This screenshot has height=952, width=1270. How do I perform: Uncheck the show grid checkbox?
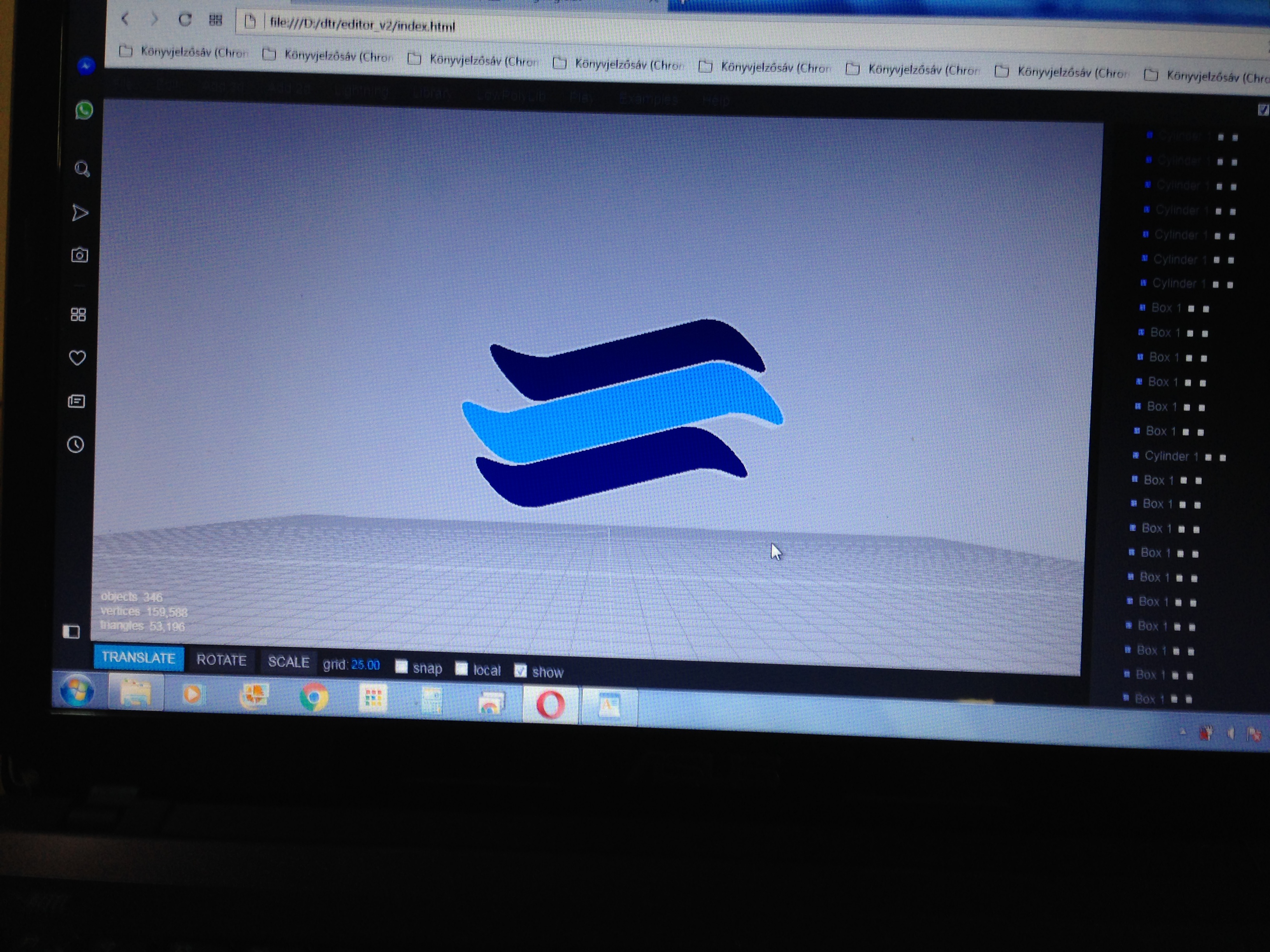520,671
